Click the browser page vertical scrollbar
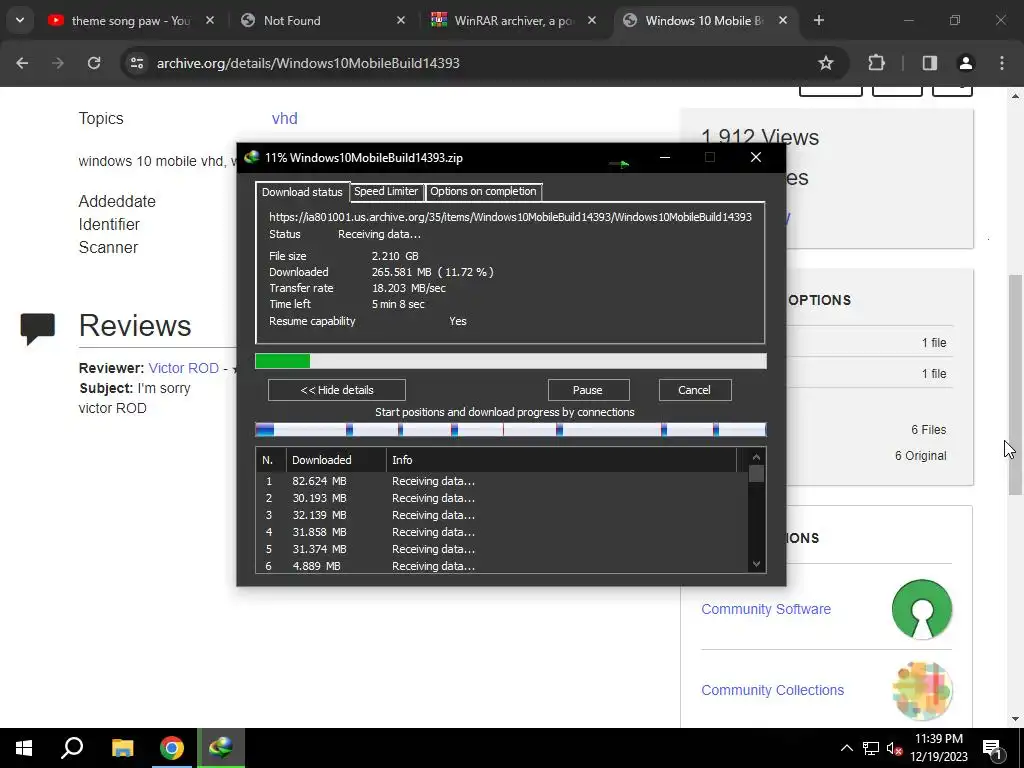 (x=1015, y=385)
